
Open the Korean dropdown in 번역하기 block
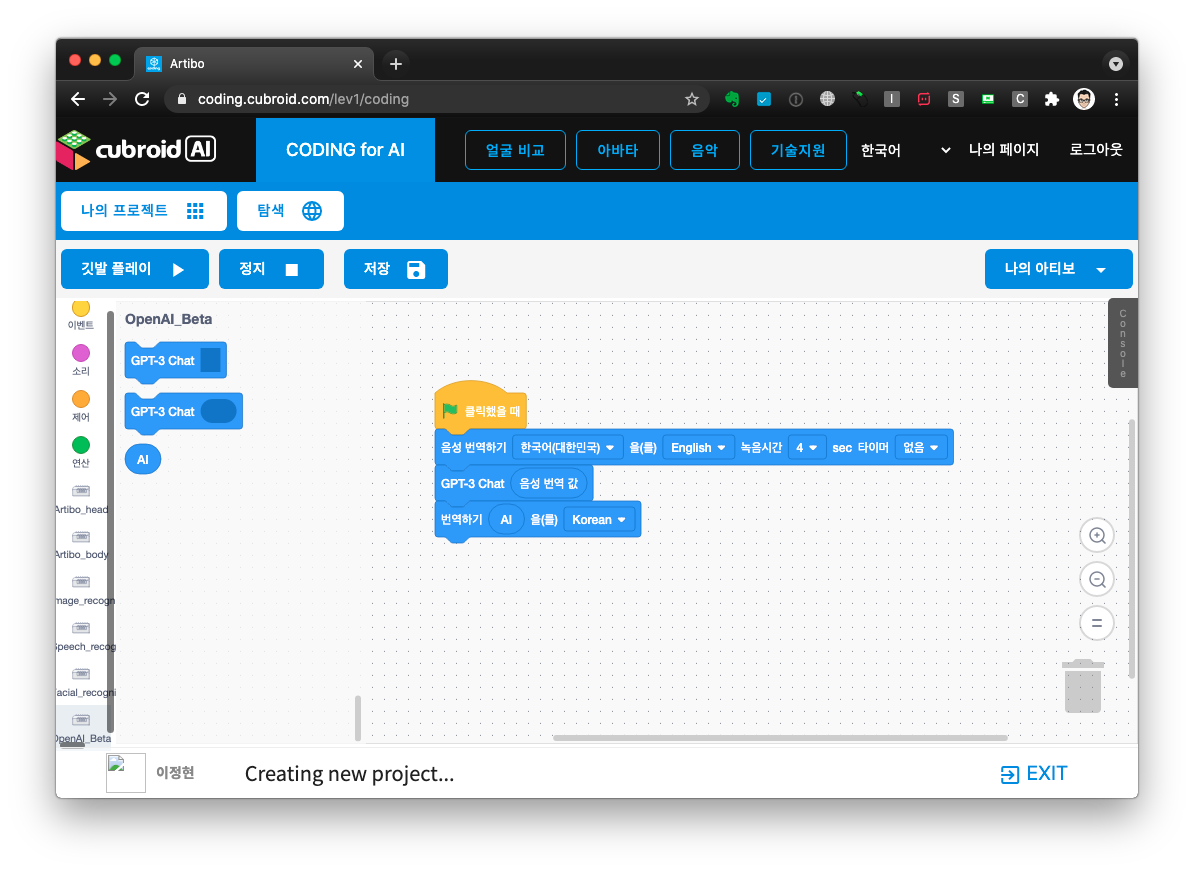pyautogui.click(x=599, y=519)
